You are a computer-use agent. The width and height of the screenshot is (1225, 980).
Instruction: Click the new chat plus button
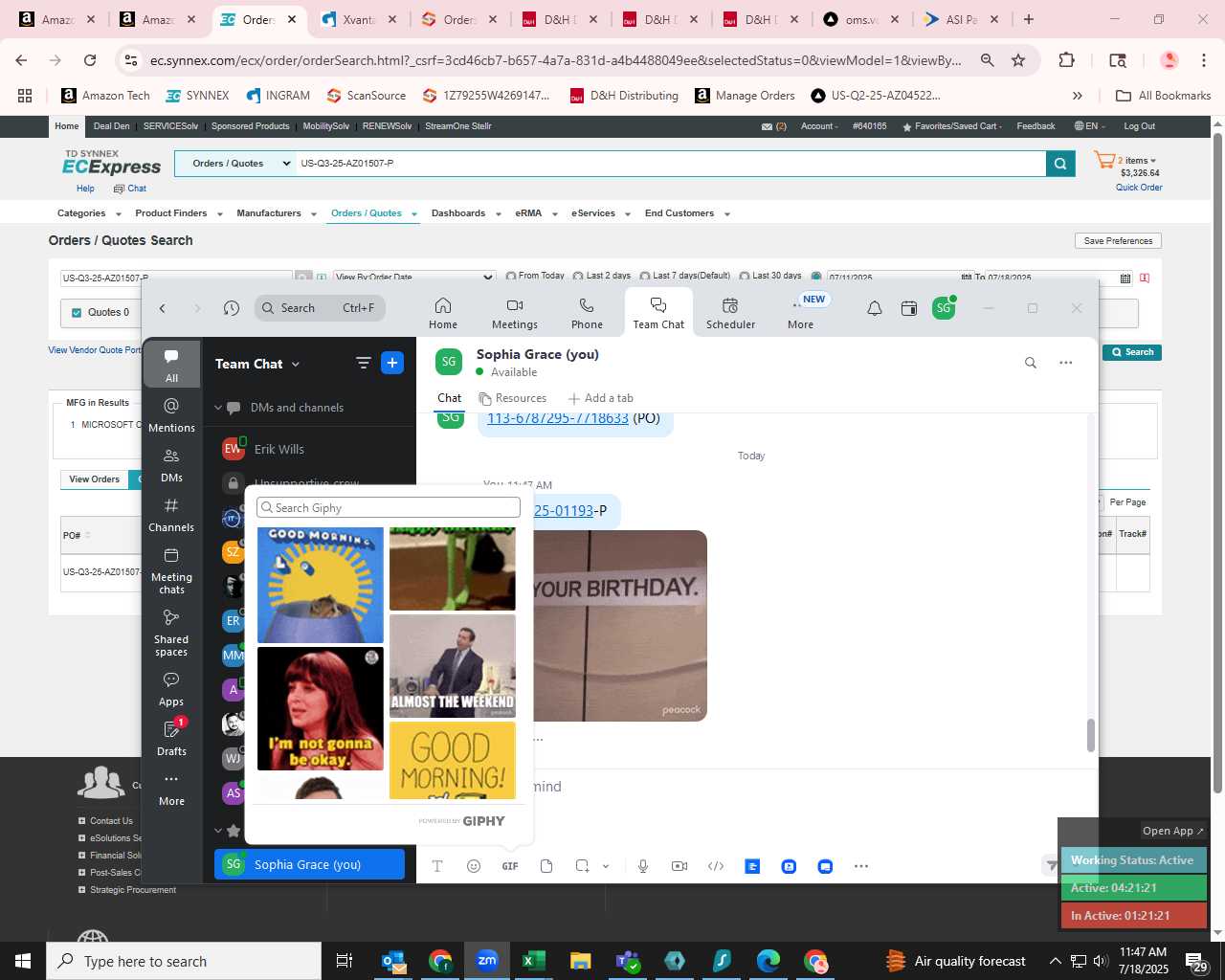pos(392,363)
